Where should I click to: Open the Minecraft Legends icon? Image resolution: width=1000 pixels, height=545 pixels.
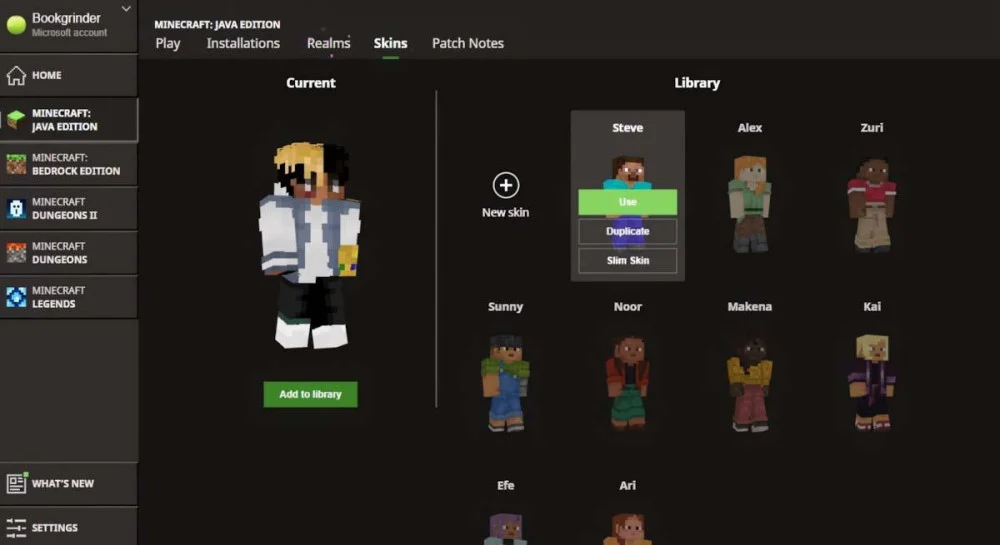tap(16, 297)
